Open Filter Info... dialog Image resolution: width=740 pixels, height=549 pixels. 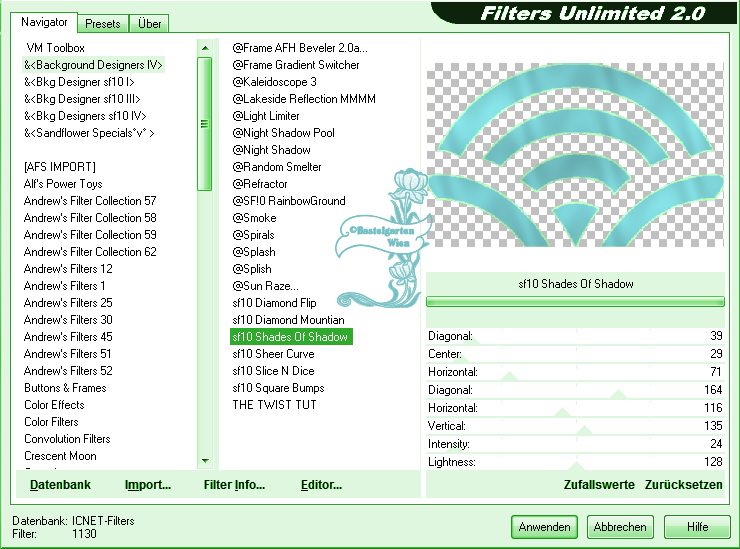(x=234, y=485)
